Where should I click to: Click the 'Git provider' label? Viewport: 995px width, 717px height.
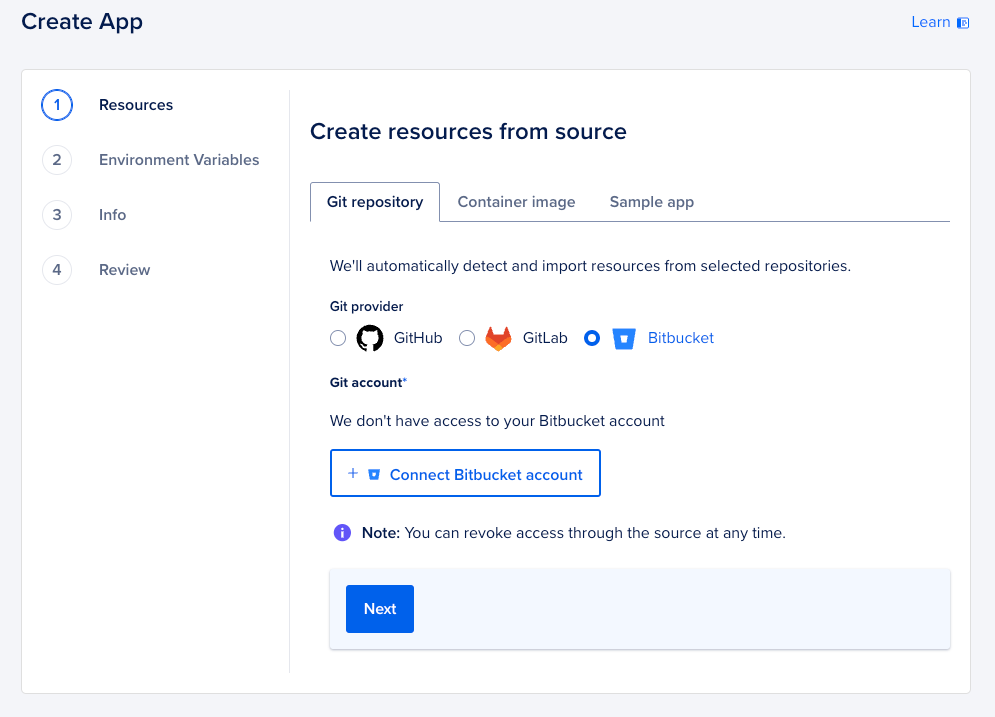366,306
